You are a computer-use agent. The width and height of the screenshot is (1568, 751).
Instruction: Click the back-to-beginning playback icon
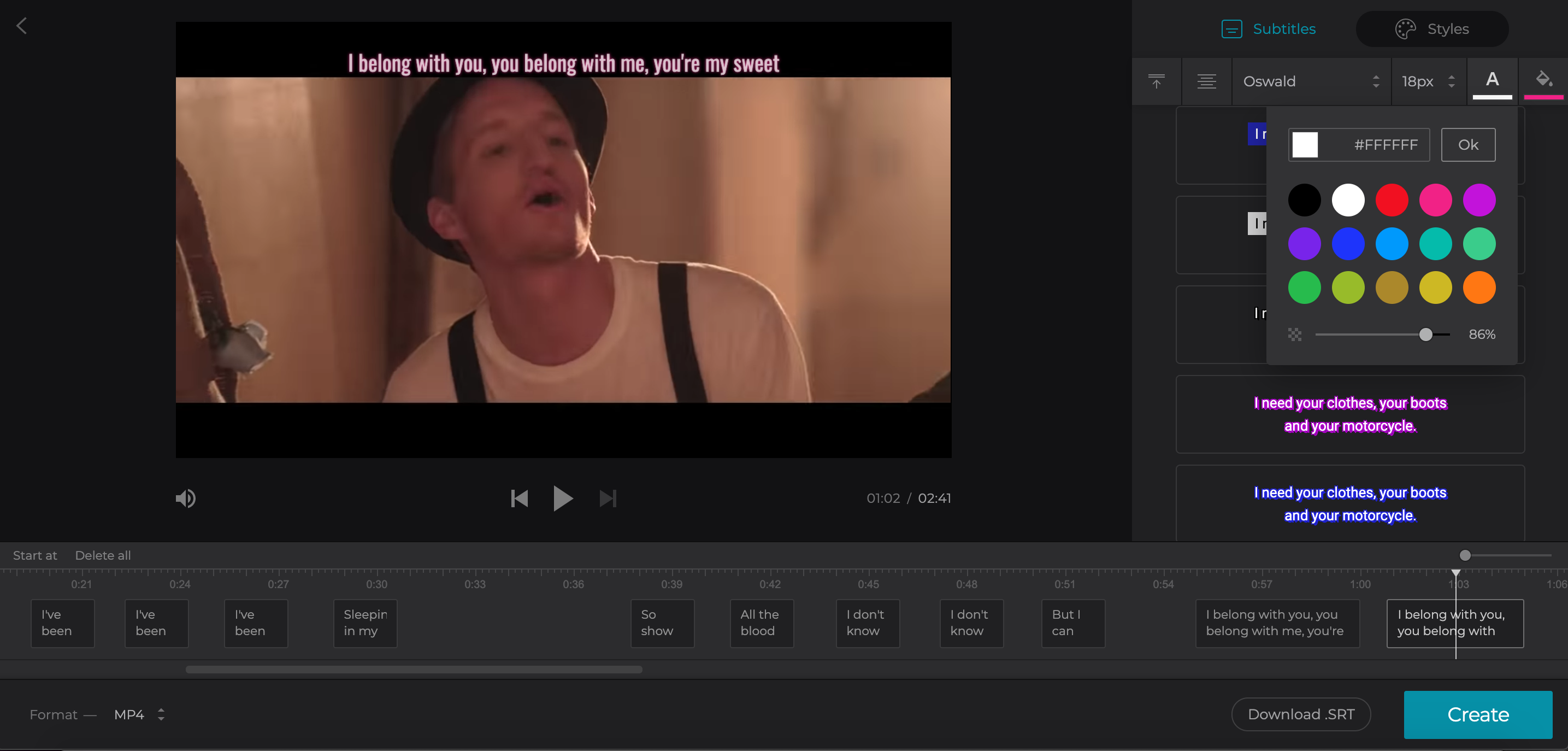518,497
